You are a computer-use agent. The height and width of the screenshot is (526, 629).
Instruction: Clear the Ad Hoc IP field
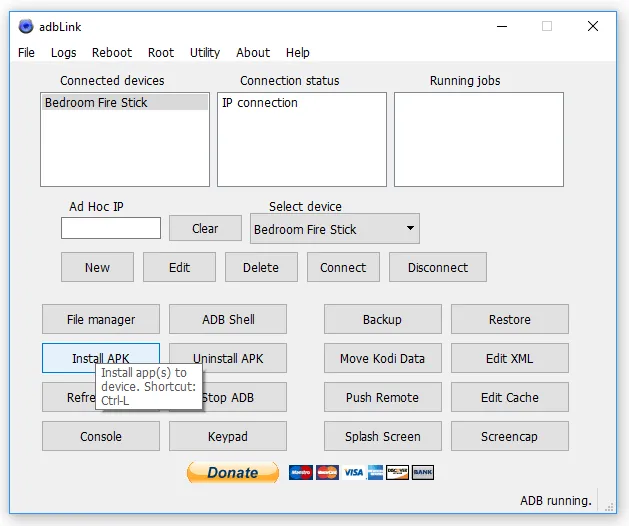coord(205,229)
